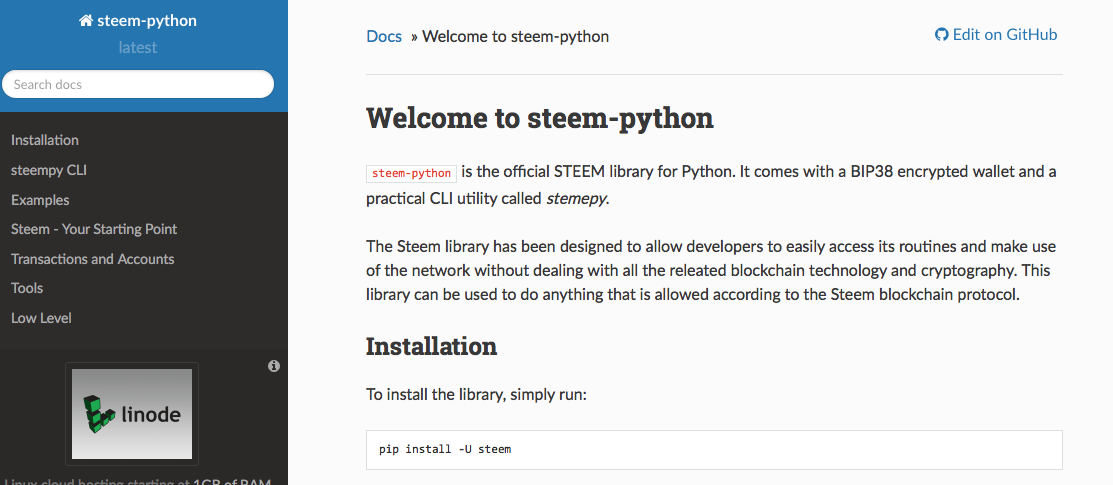
Task: Click the ad info icon in sidebar
Action: pyautogui.click(x=274, y=366)
